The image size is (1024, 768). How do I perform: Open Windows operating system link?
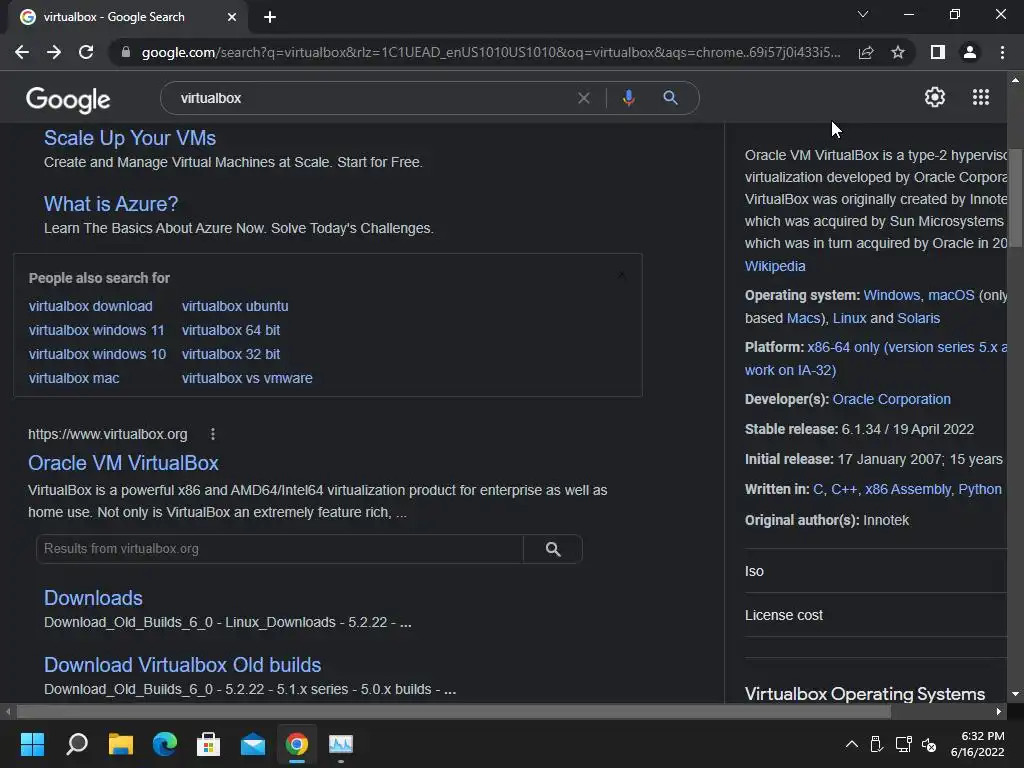[891, 295]
